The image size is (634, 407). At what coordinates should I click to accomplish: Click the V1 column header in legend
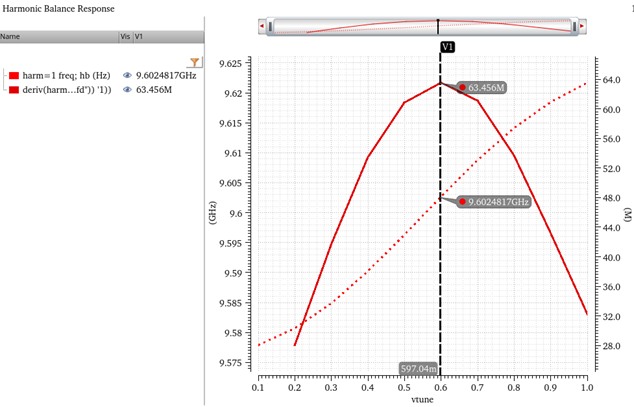tap(140, 36)
